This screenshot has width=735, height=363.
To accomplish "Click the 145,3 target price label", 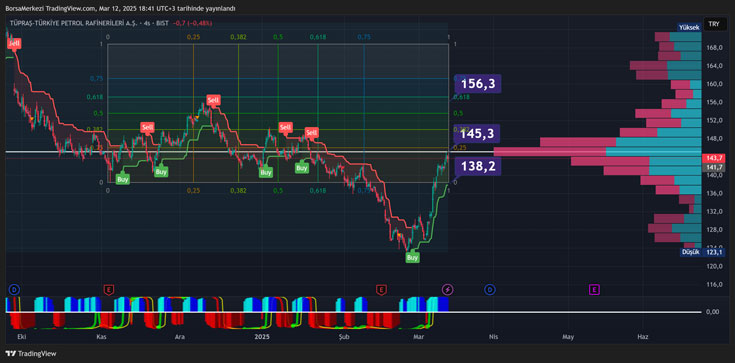I will [477, 134].
